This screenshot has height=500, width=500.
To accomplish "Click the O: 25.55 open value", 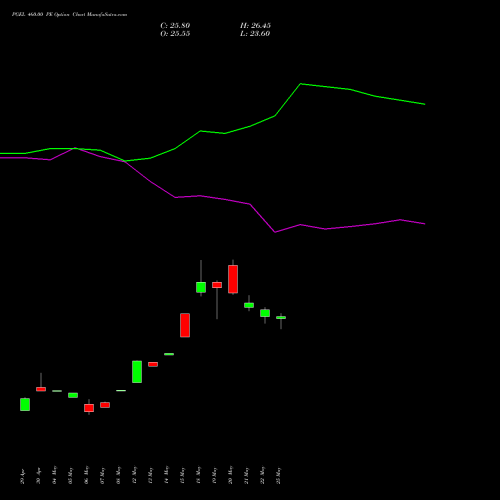I will 175,34.
